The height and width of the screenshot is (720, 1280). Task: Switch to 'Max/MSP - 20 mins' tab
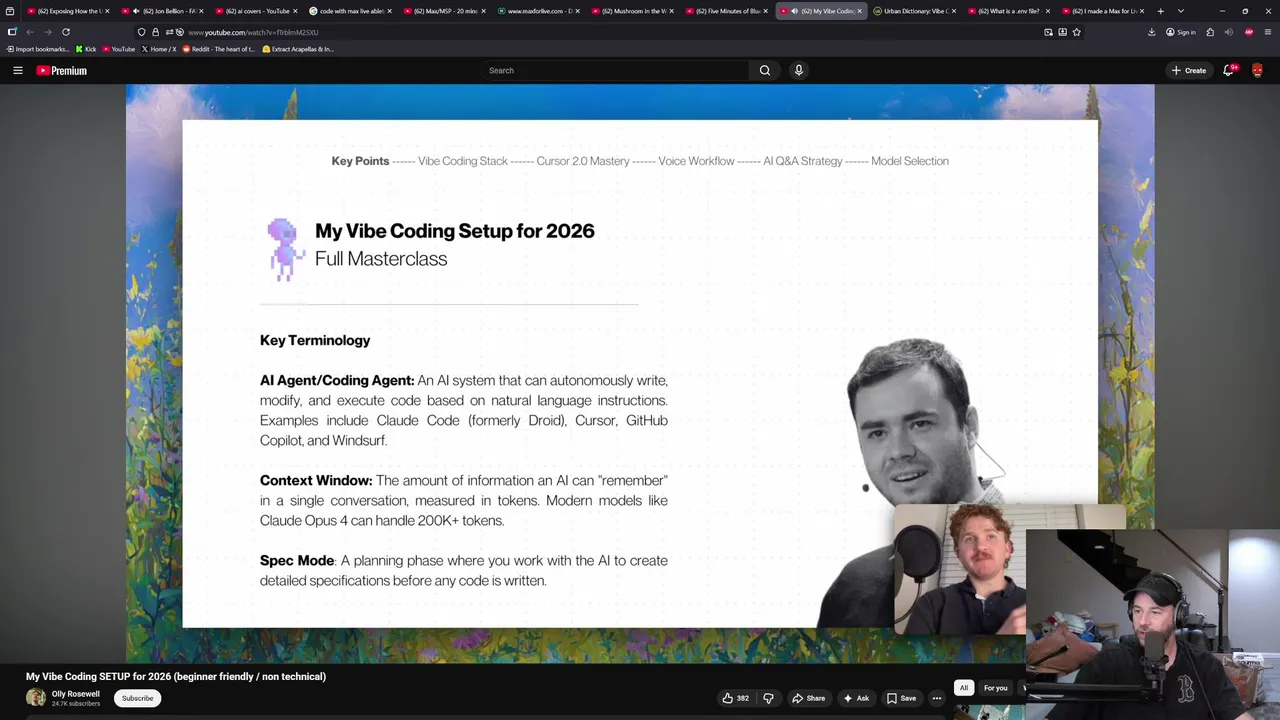(443, 11)
